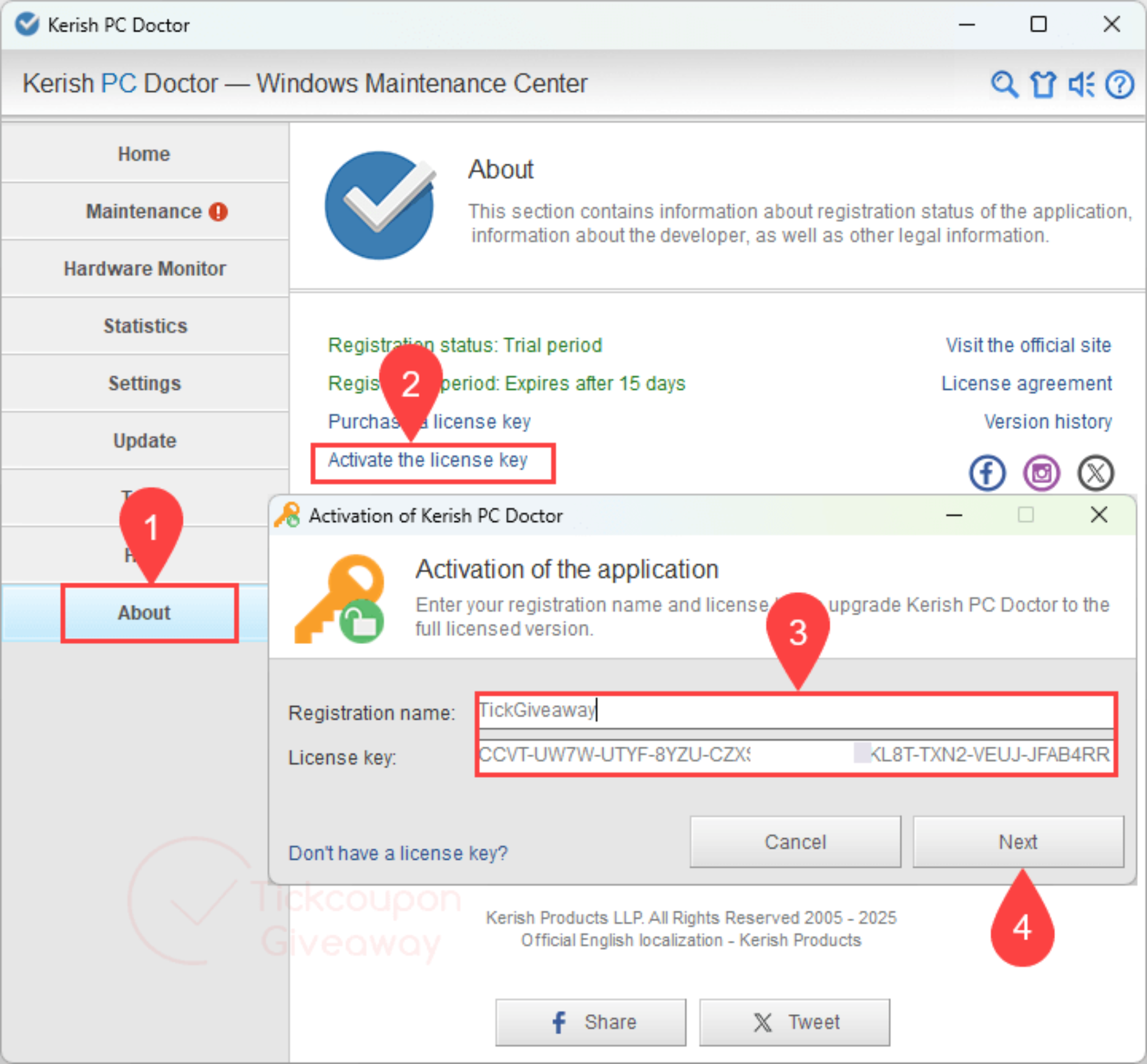Go to the Home section

(x=144, y=155)
